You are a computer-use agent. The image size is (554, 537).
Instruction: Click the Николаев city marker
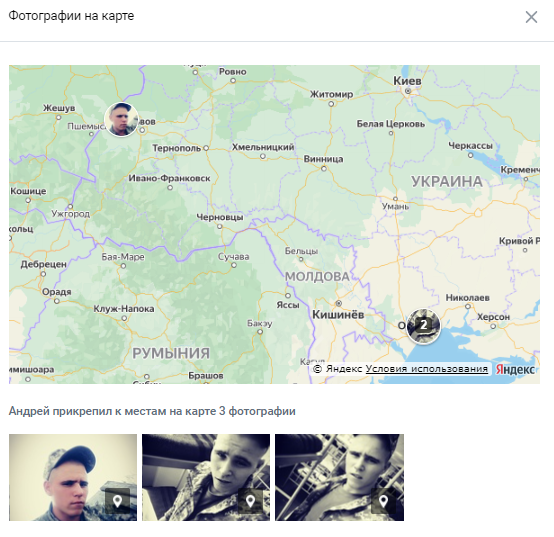[468, 306]
